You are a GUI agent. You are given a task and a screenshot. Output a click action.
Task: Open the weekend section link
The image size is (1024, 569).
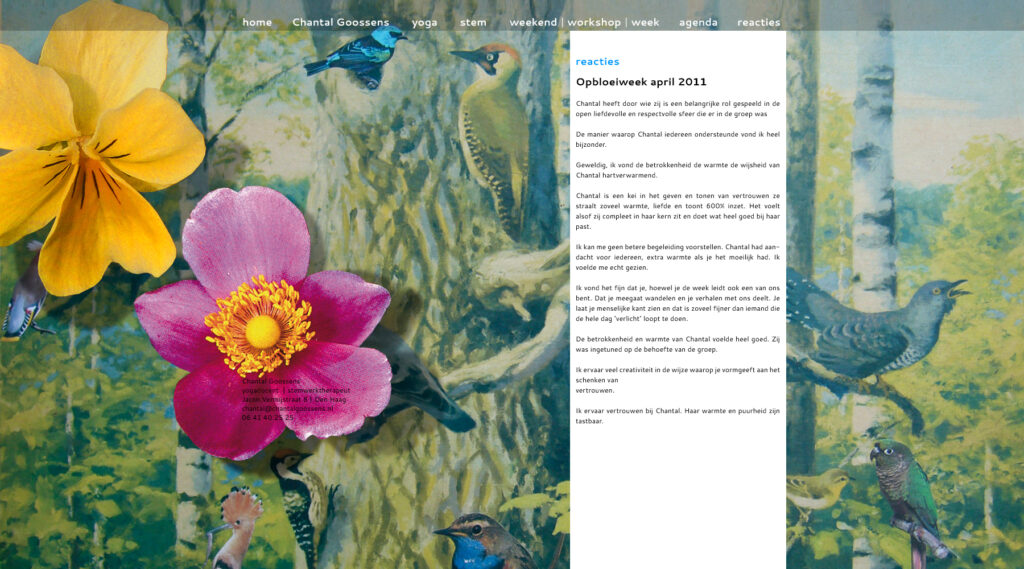pos(533,22)
